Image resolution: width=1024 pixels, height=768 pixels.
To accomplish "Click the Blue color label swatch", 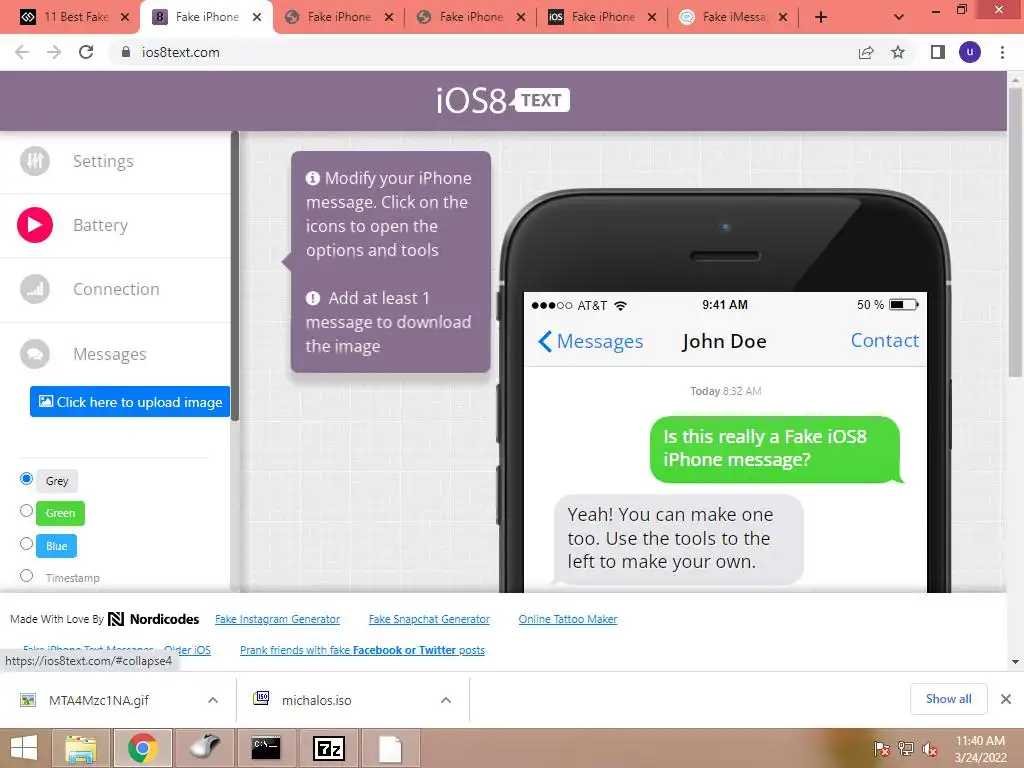I will (56, 545).
